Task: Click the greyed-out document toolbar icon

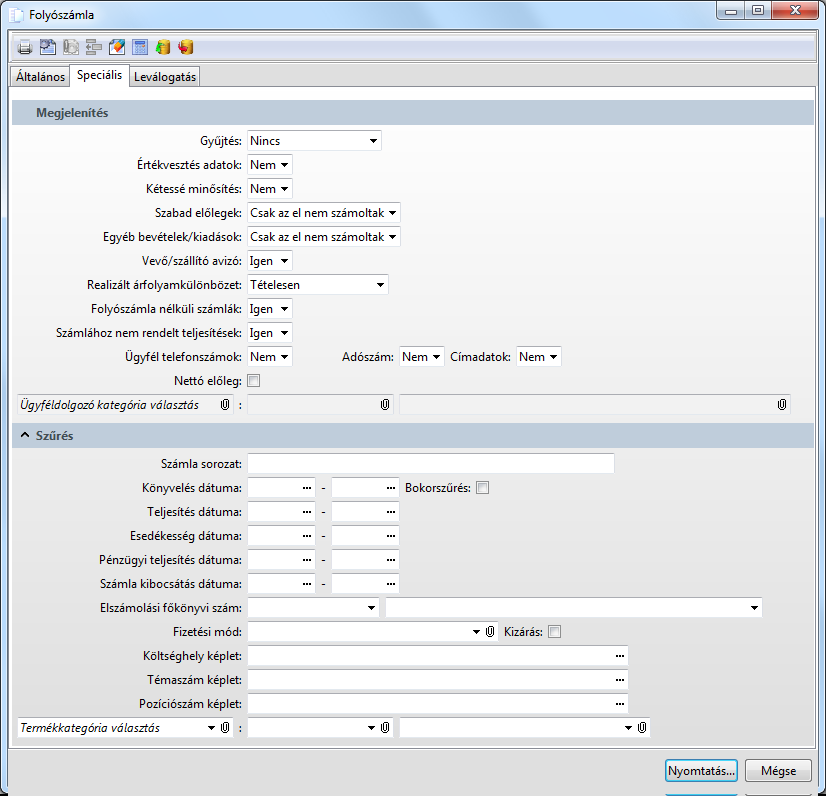Action: click(71, 47)
